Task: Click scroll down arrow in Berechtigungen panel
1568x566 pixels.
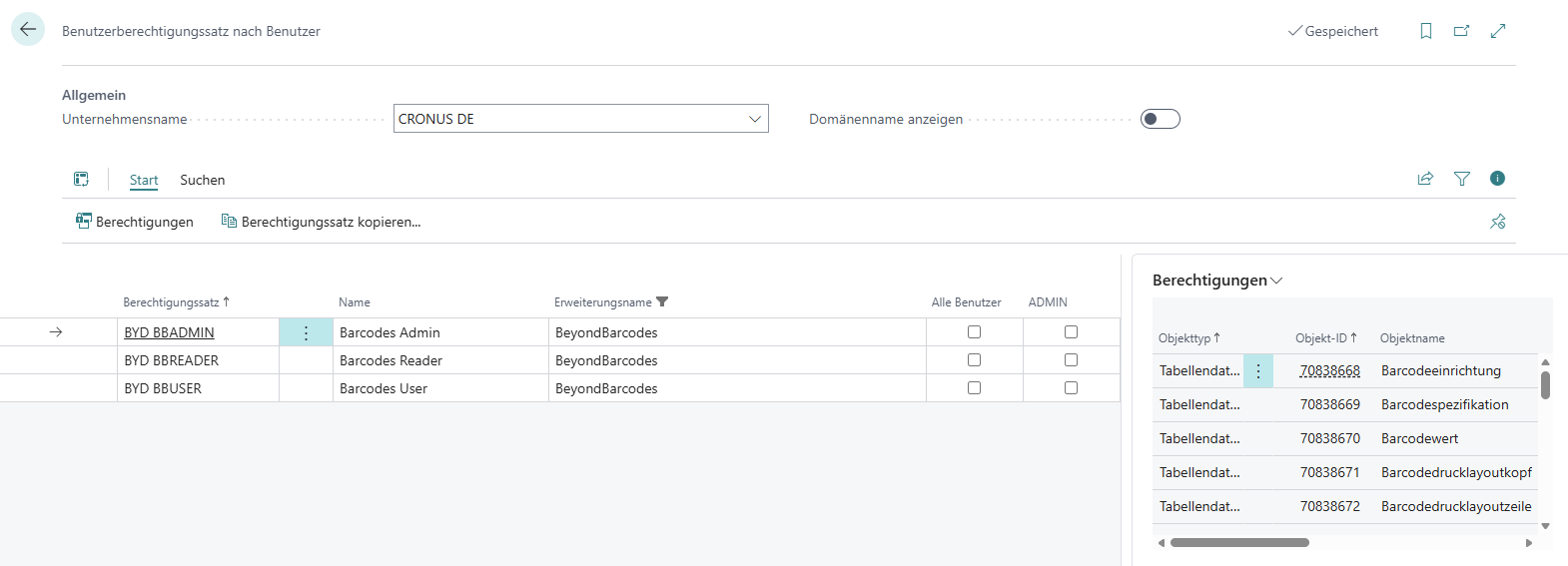Action: click(1545, 526)
